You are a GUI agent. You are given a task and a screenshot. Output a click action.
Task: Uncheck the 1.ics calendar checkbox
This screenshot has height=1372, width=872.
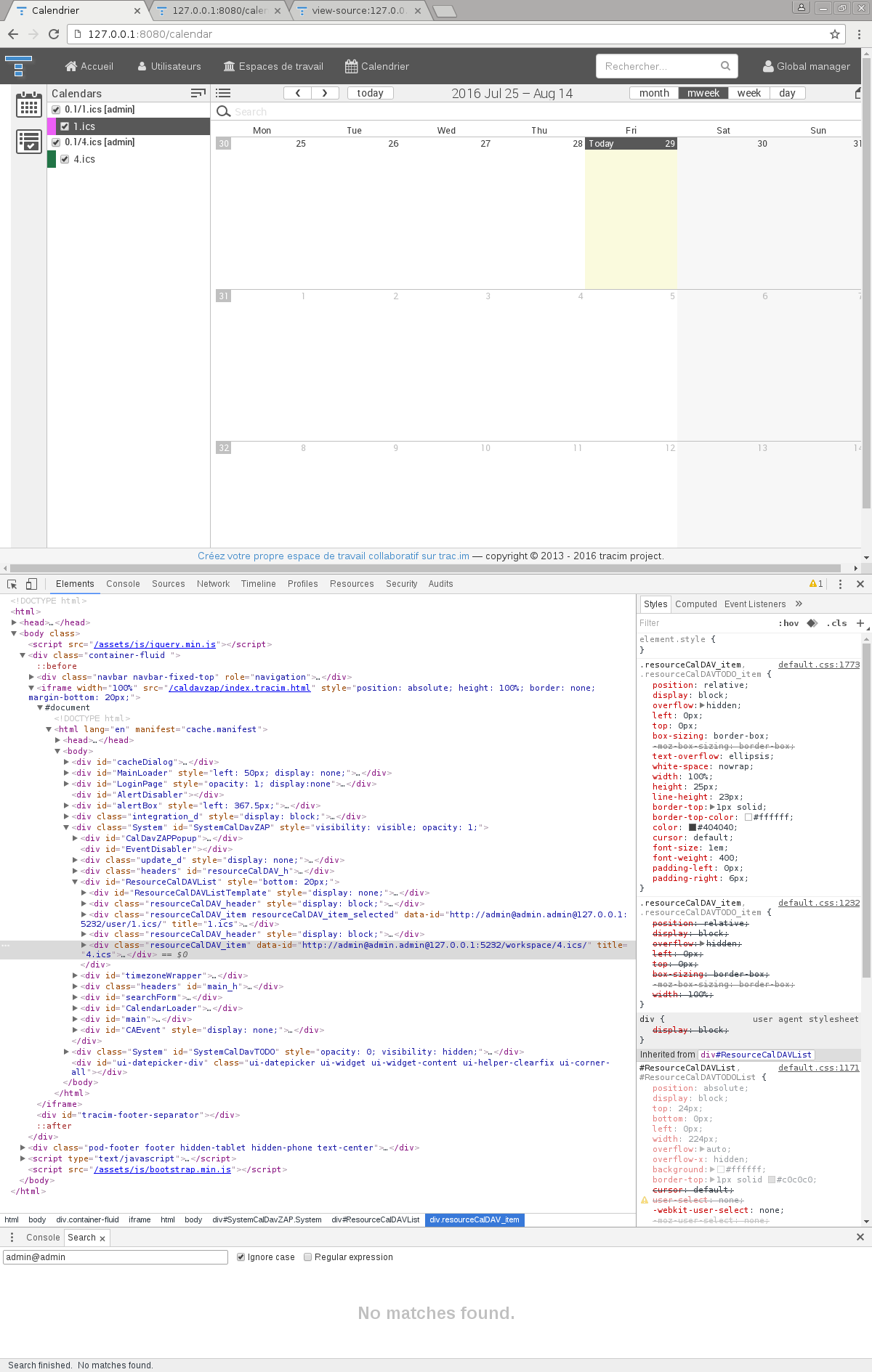point(65,126)
